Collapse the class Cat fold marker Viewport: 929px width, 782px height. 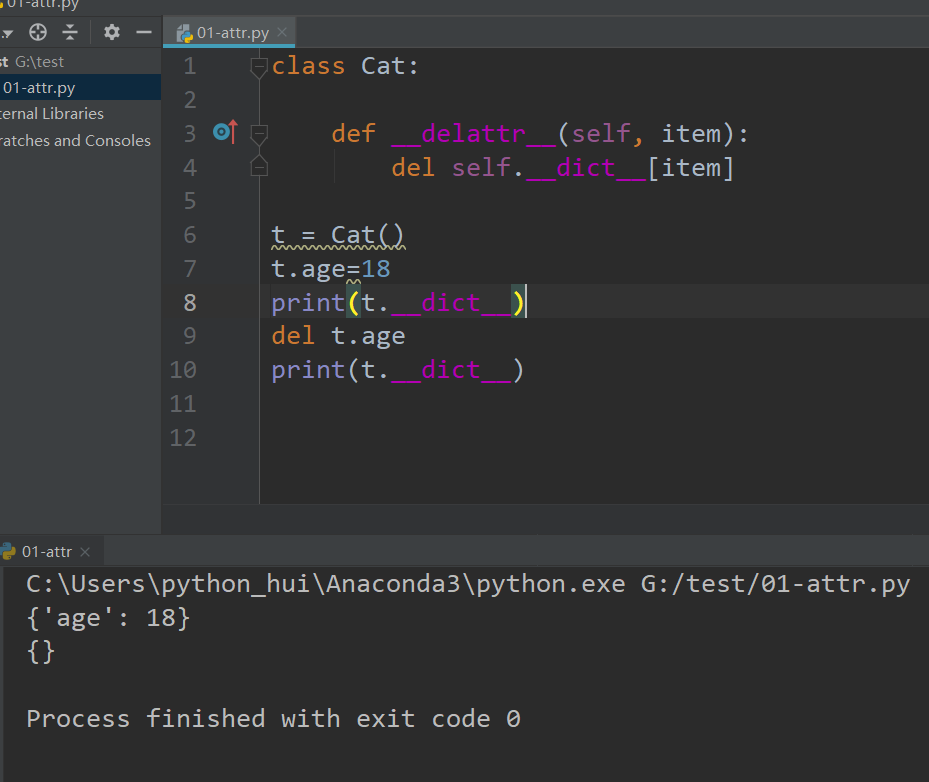(259, 66)
